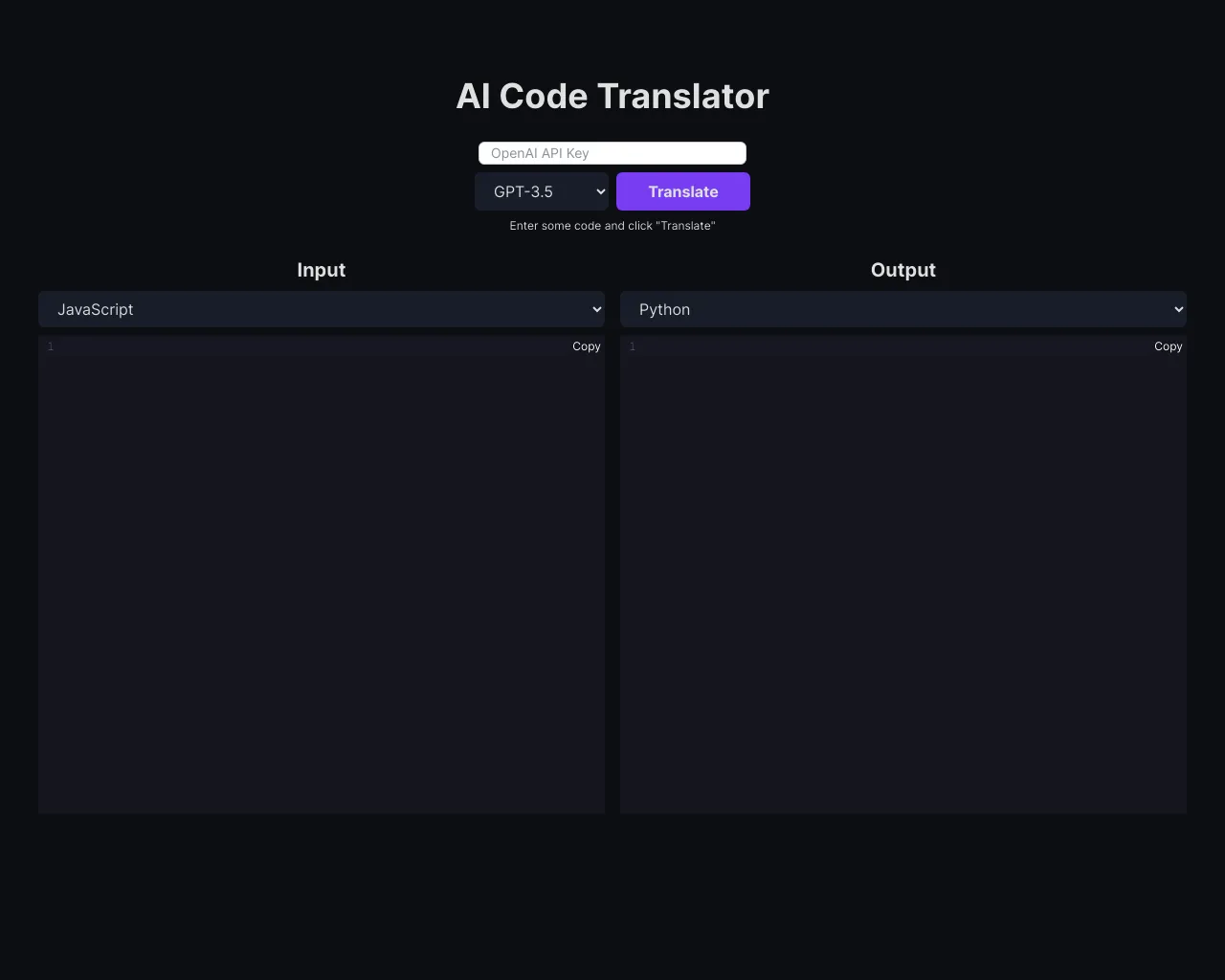Click the input language selector chevron
1225x980 pixels.
click(594, 309)
